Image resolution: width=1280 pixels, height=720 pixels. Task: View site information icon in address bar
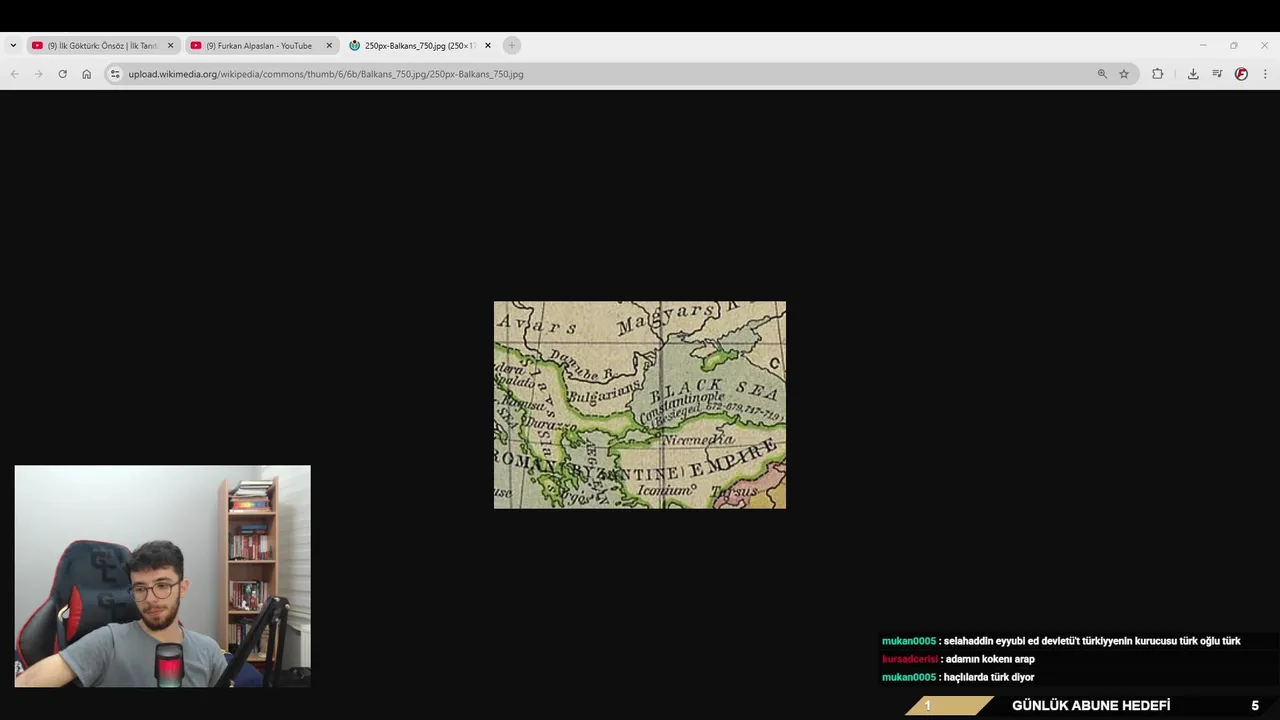[x=115, y=74]
